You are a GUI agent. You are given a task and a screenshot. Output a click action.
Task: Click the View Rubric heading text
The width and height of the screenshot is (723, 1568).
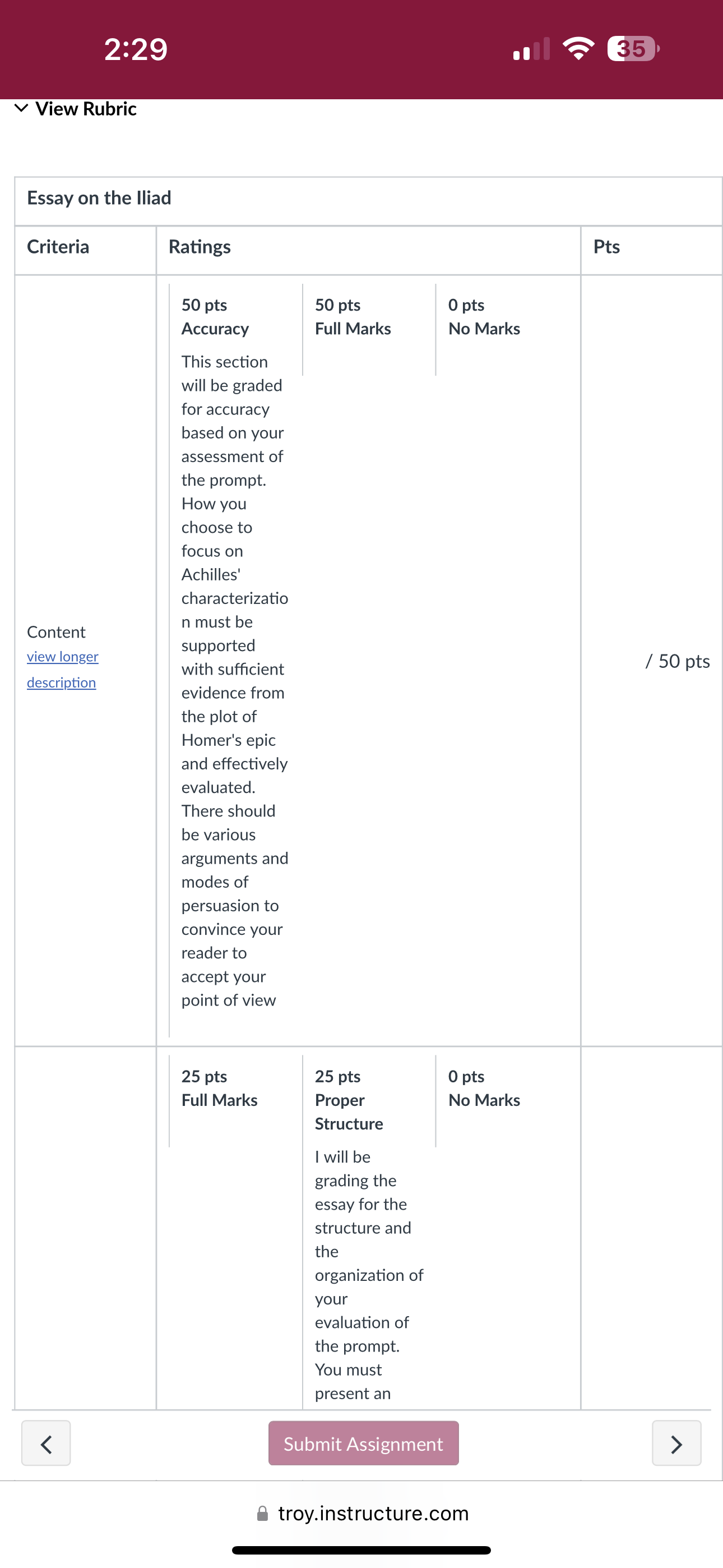[x=86, y=108]
